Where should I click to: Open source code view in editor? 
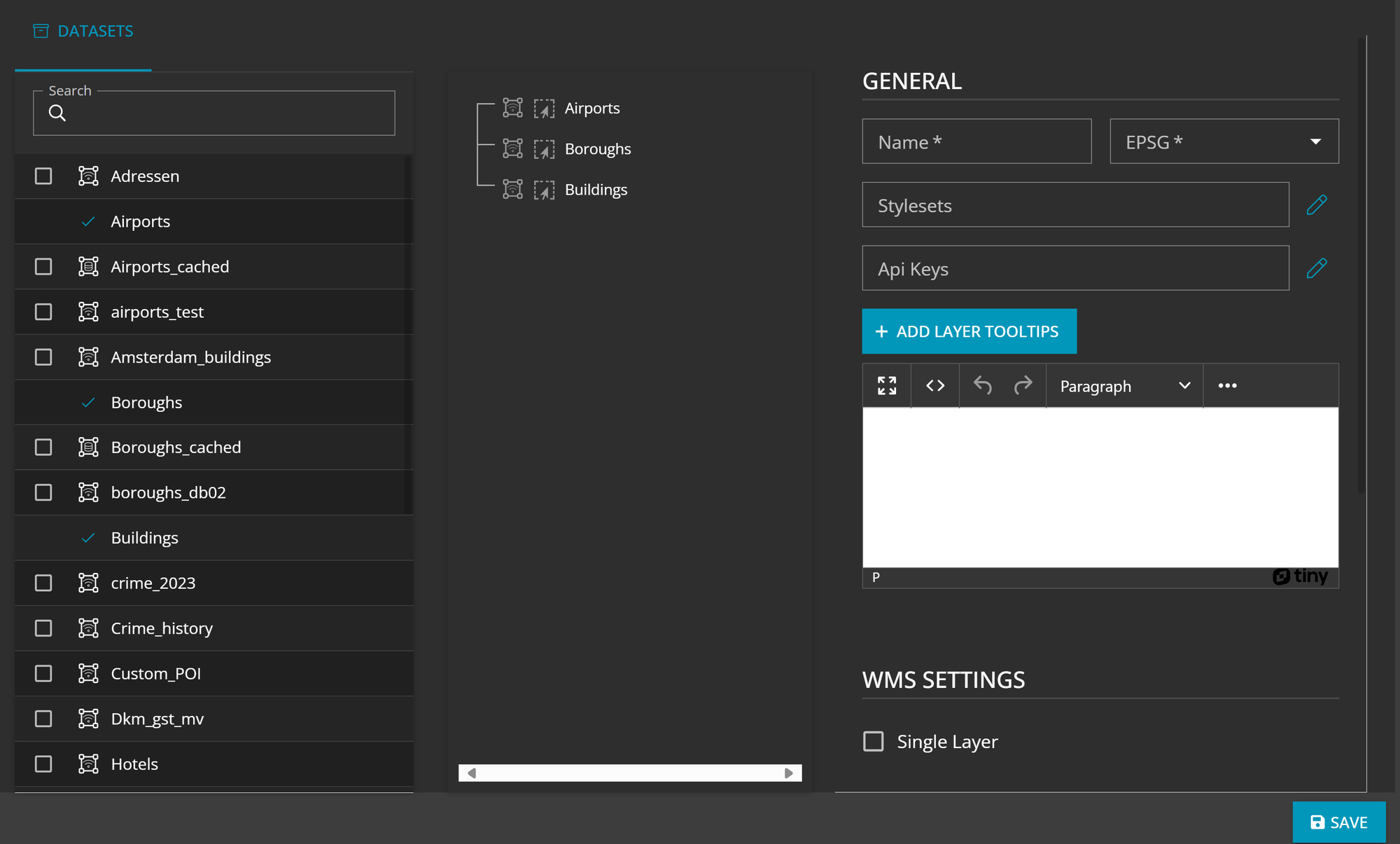pos(935,386)
